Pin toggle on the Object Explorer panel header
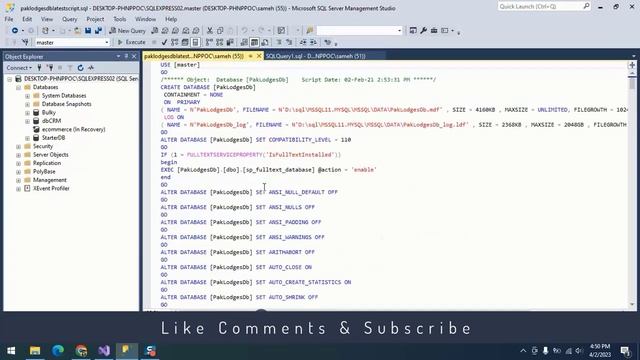The width and height of the screenshot is (640, 360). [x=126, y=56]
